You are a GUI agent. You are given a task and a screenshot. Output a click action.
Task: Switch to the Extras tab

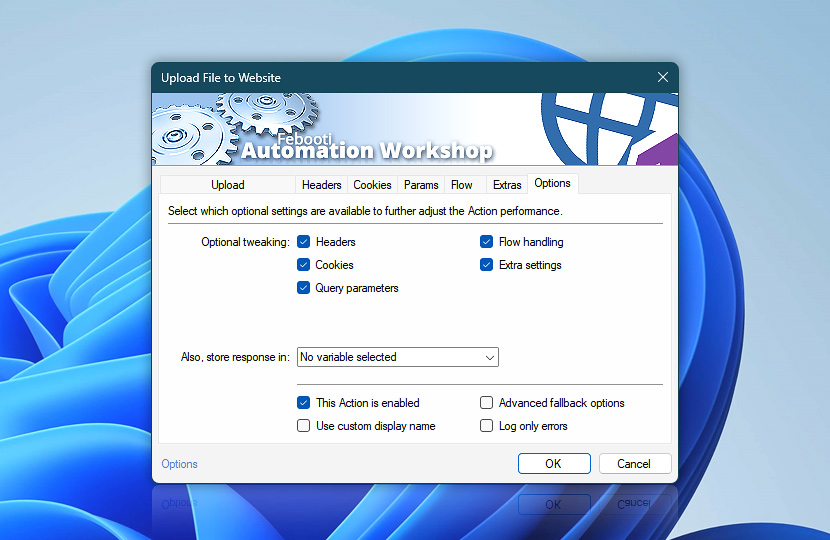pos(507,185)
